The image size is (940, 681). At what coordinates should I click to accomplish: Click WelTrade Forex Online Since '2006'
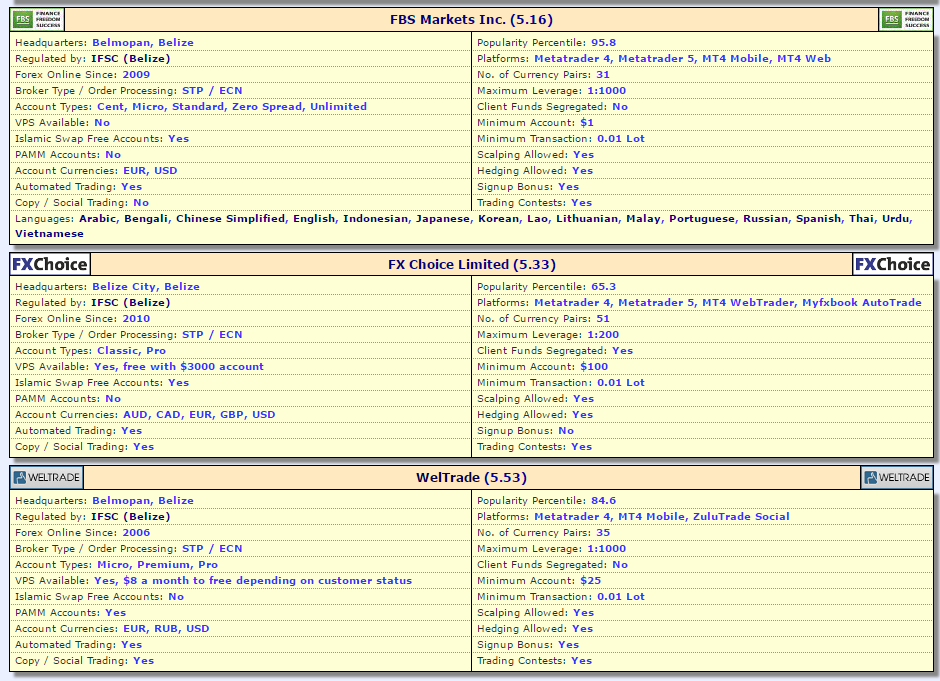click(x=136, y=533)
